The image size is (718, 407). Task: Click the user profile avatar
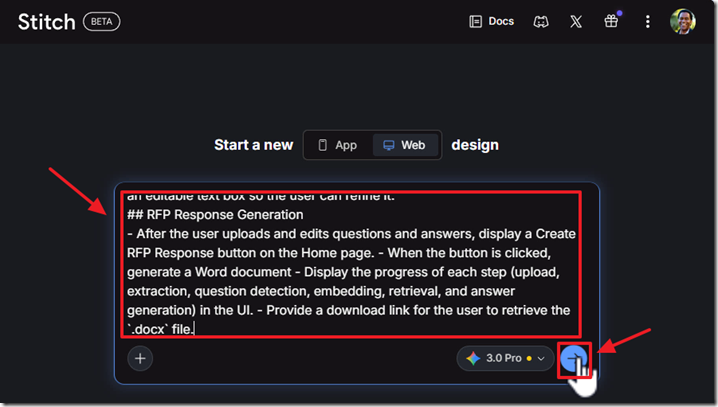683,21
